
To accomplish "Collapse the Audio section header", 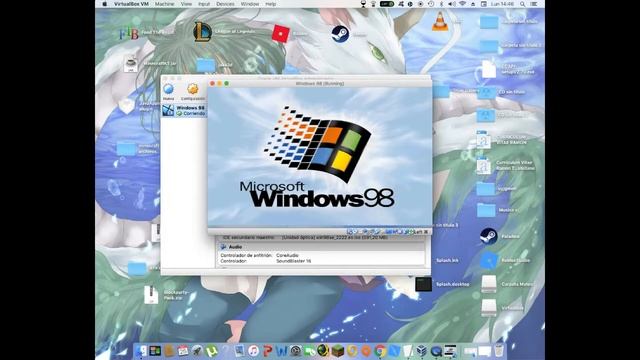I will (x=235, y=247).
